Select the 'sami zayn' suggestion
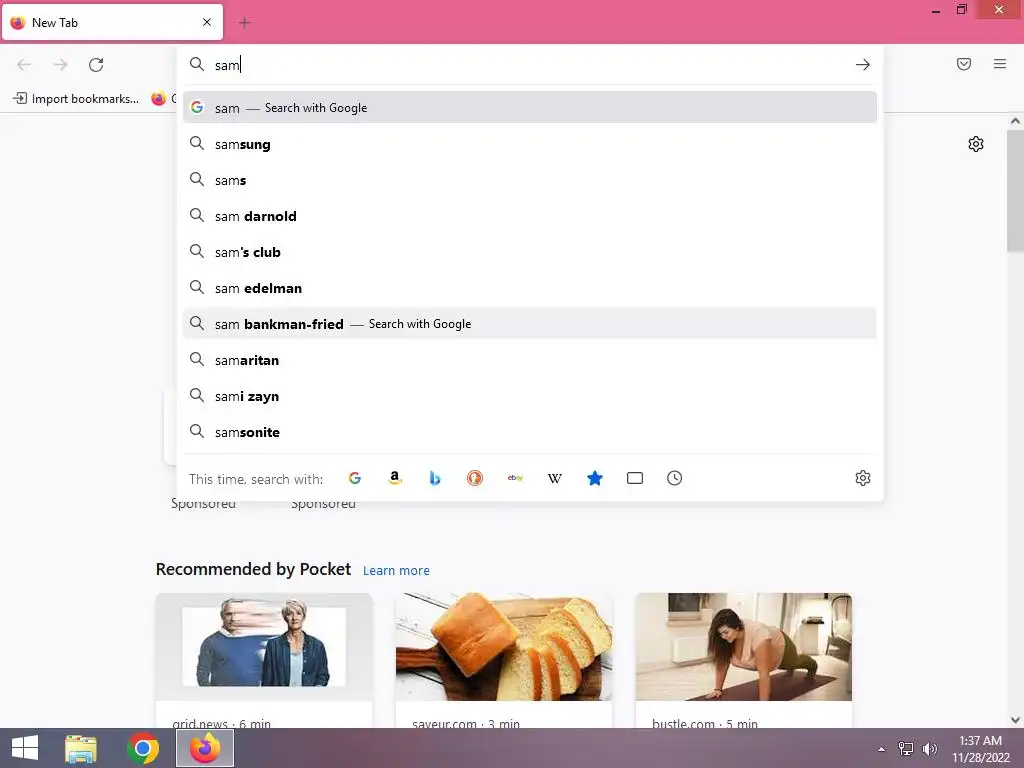Screen dimensions: 1024x768 click(x=530, y=396)
